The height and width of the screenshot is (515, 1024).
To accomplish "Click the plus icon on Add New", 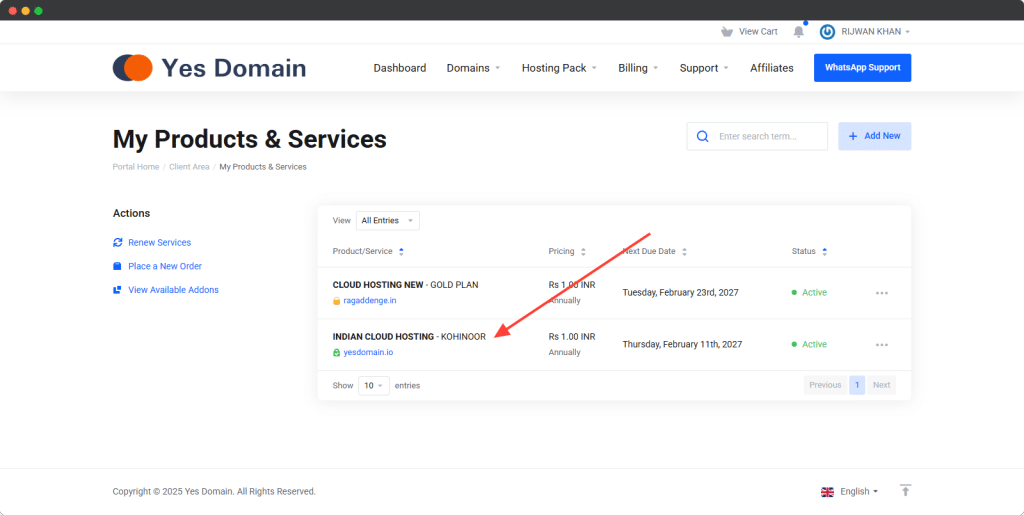I will click(853, 136).
